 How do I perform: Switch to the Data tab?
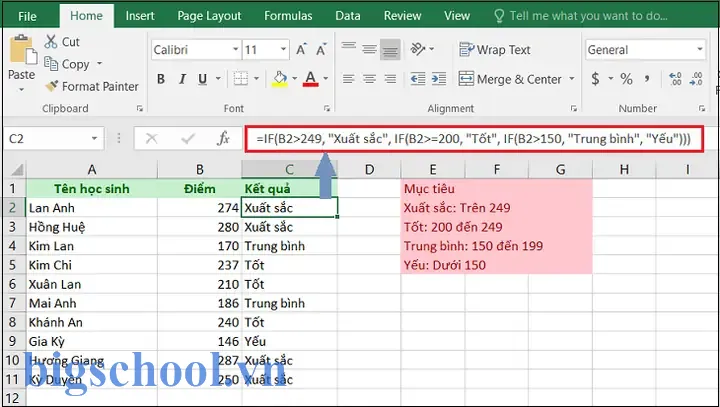(348, 16)
